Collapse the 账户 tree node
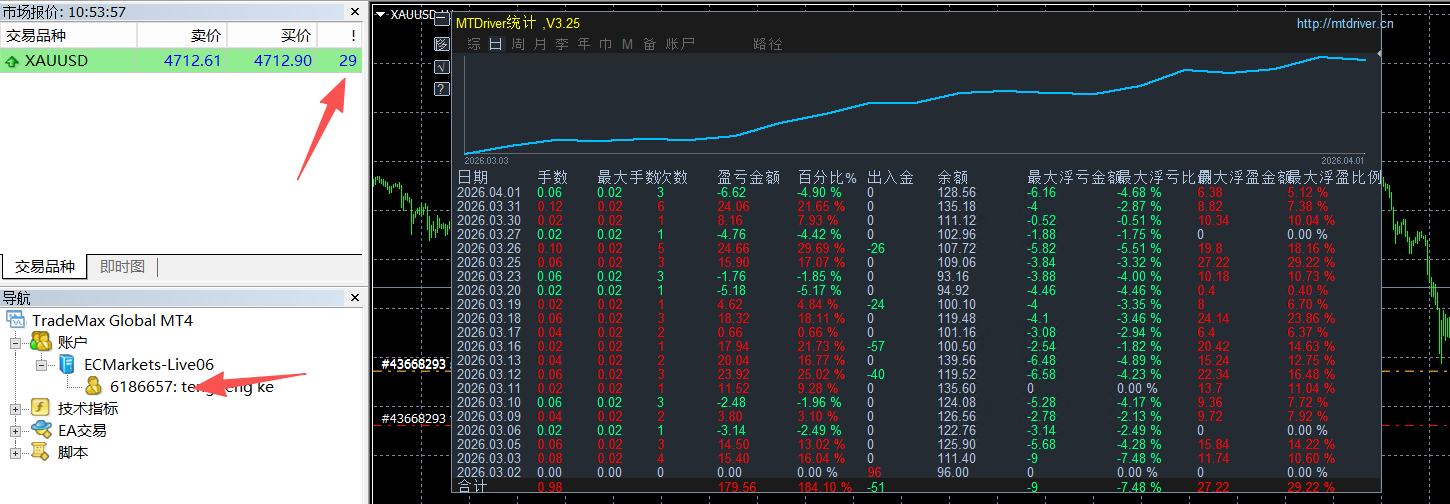Image resolution: width=1450 pixels, height=504 pixels. (16, 342)
